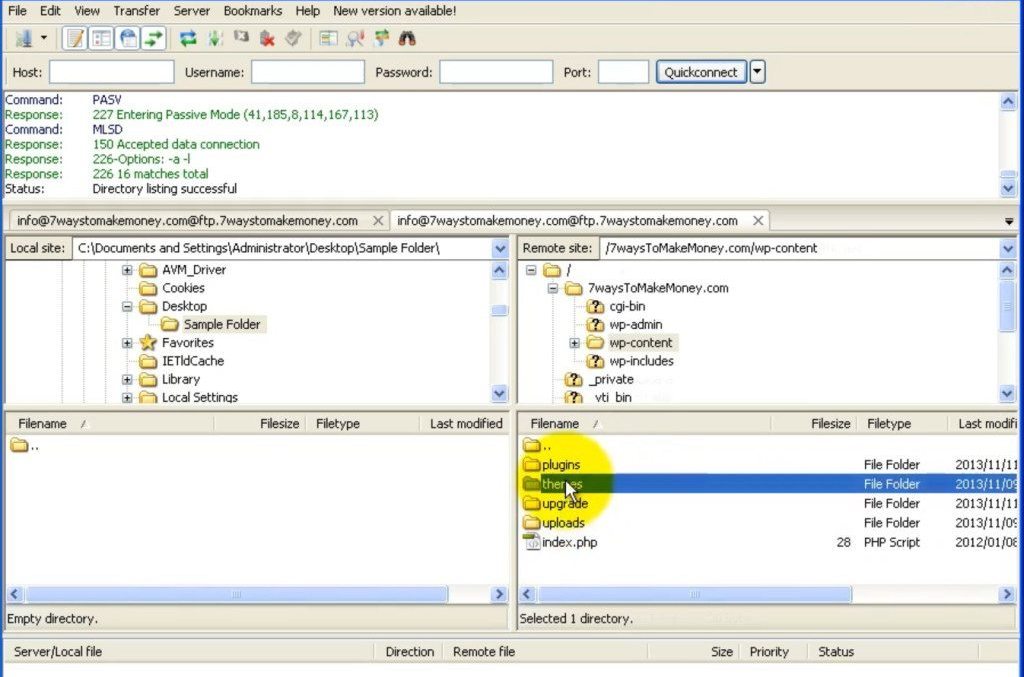Viewport: 1024px width, 677px height.
Task: Click the process queue toolbar icon
Action: point(214,39)
